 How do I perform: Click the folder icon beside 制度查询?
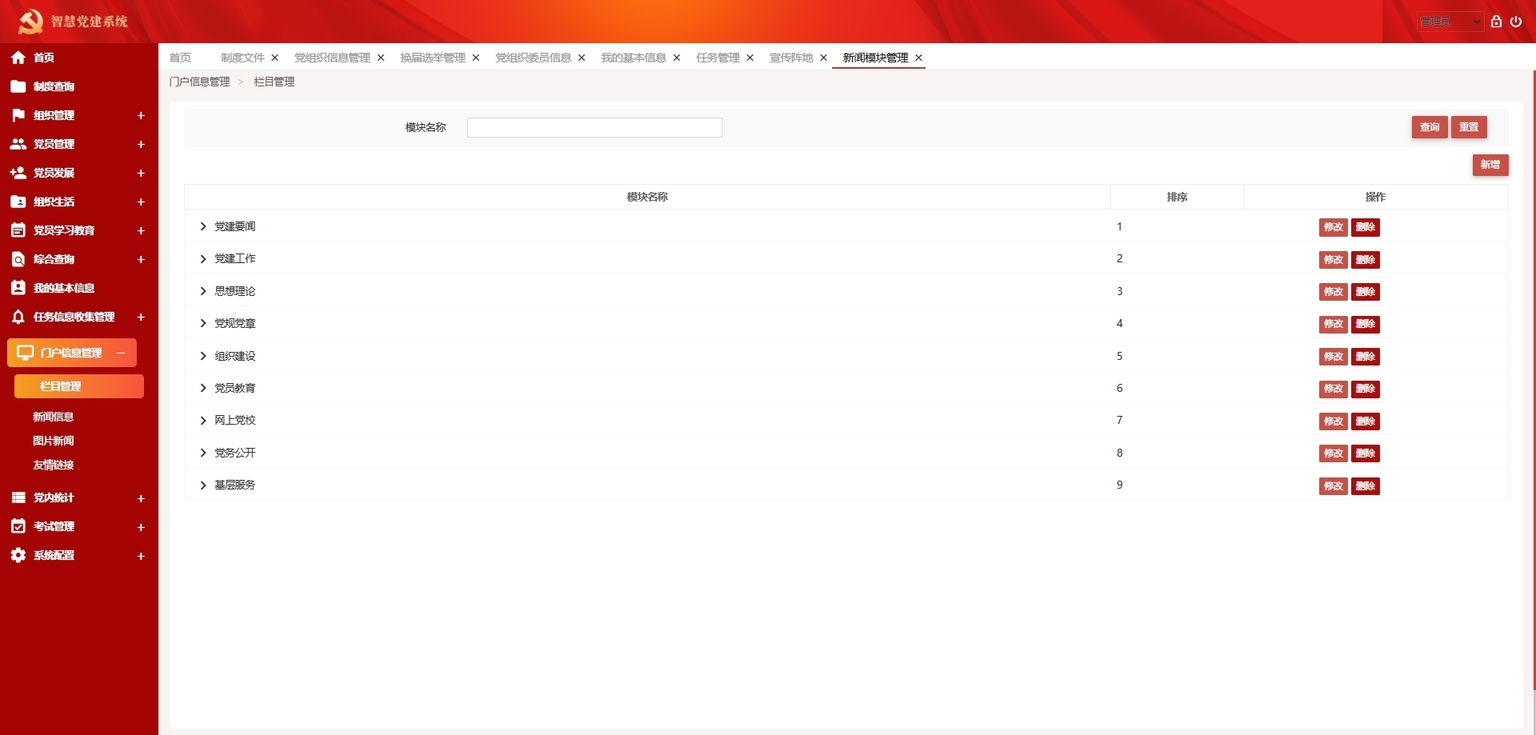point(18,87)
